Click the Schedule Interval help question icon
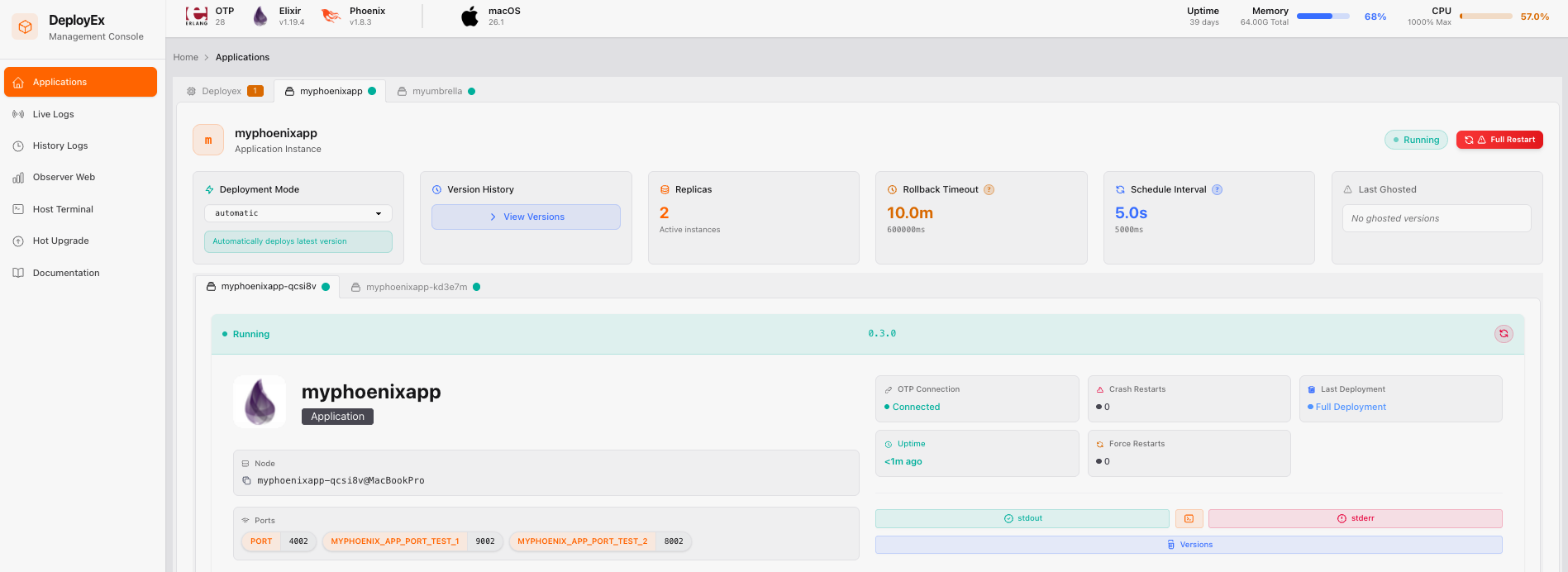Screen dimensions: 1568x572 [1218, 189]
